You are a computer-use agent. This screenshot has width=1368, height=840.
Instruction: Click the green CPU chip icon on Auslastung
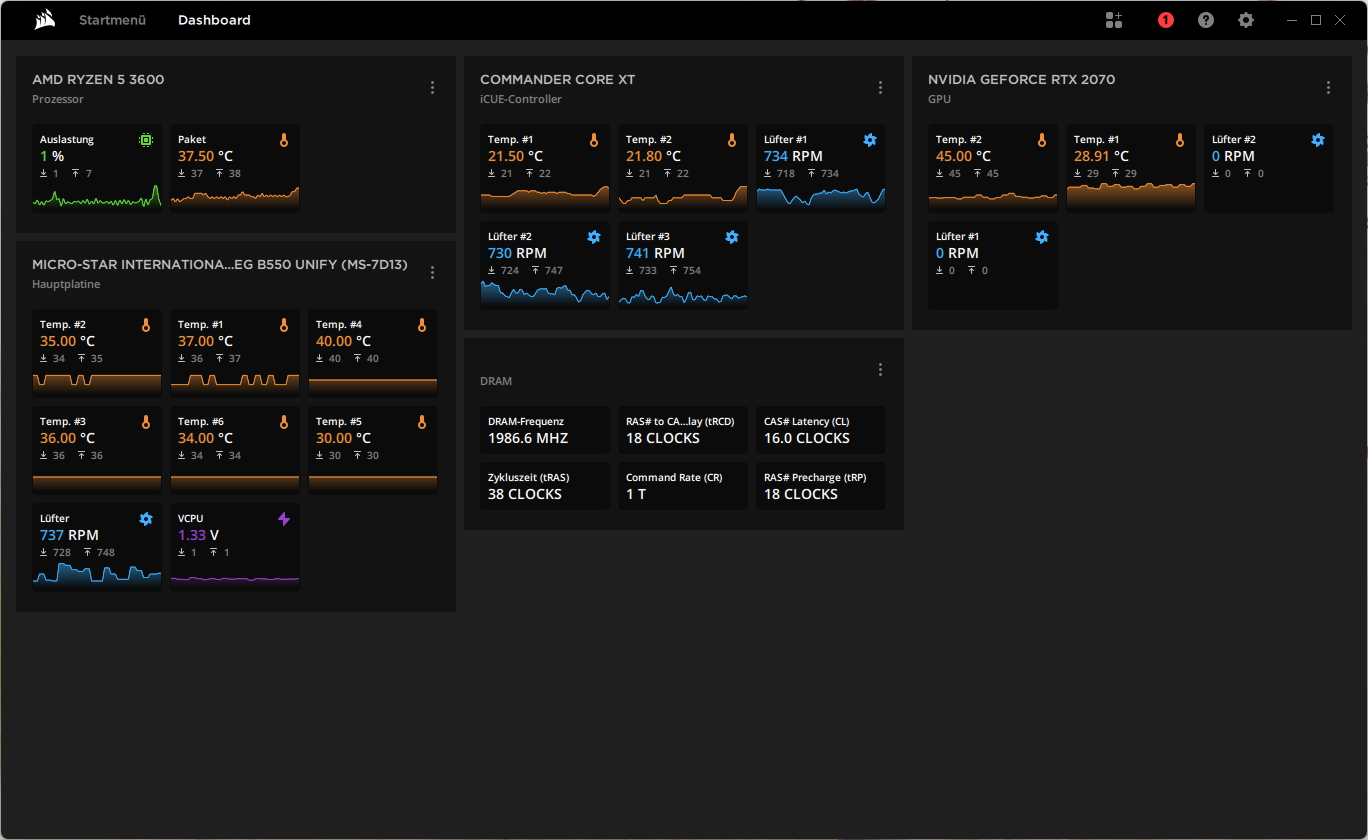(146, 140)
